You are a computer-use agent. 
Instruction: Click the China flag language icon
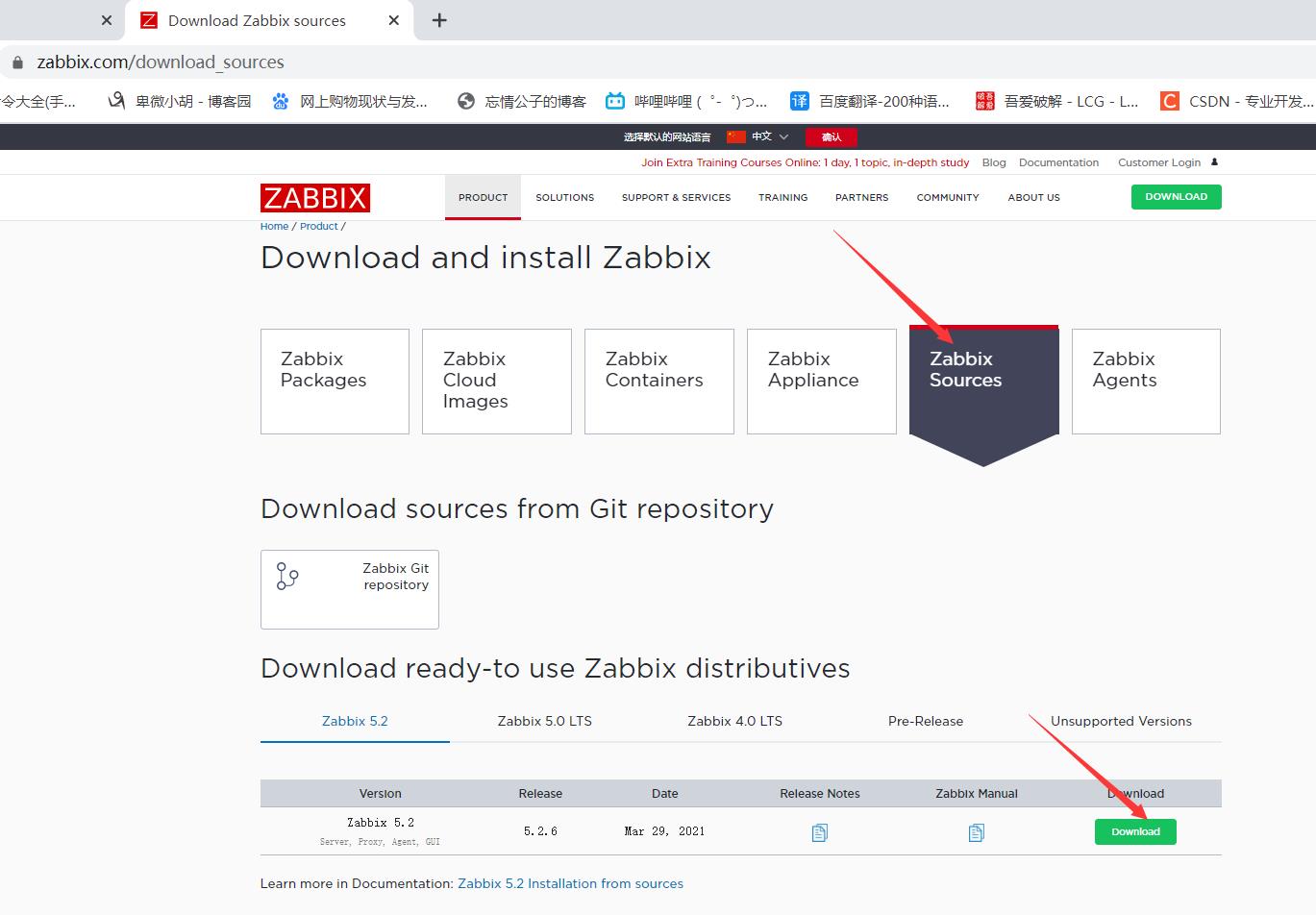click(x=736, y=136)
